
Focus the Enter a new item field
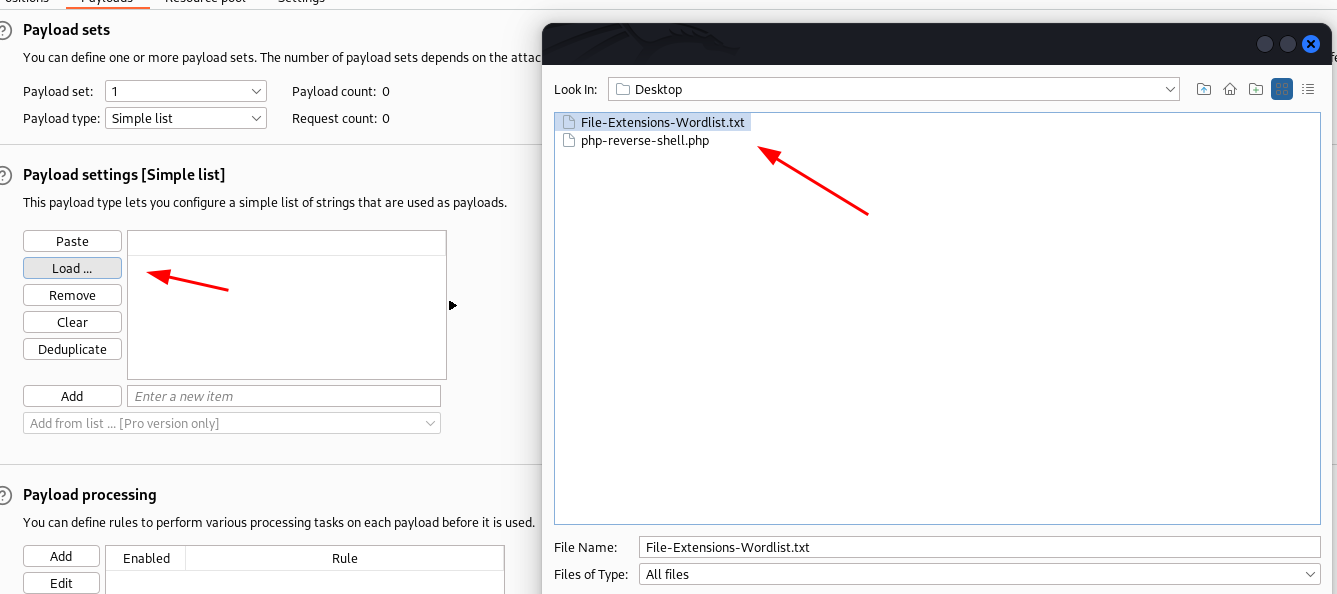[x=284, y=396]
